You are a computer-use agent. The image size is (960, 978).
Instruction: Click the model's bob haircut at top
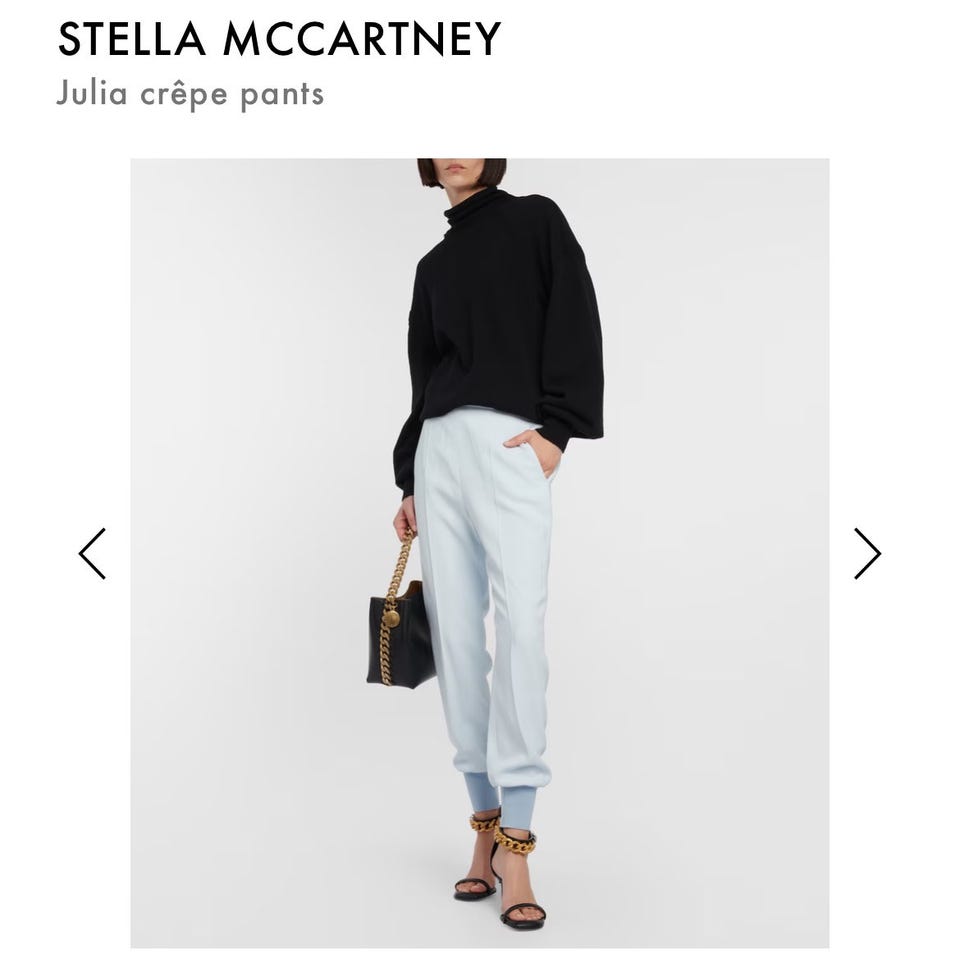[462, 172]
